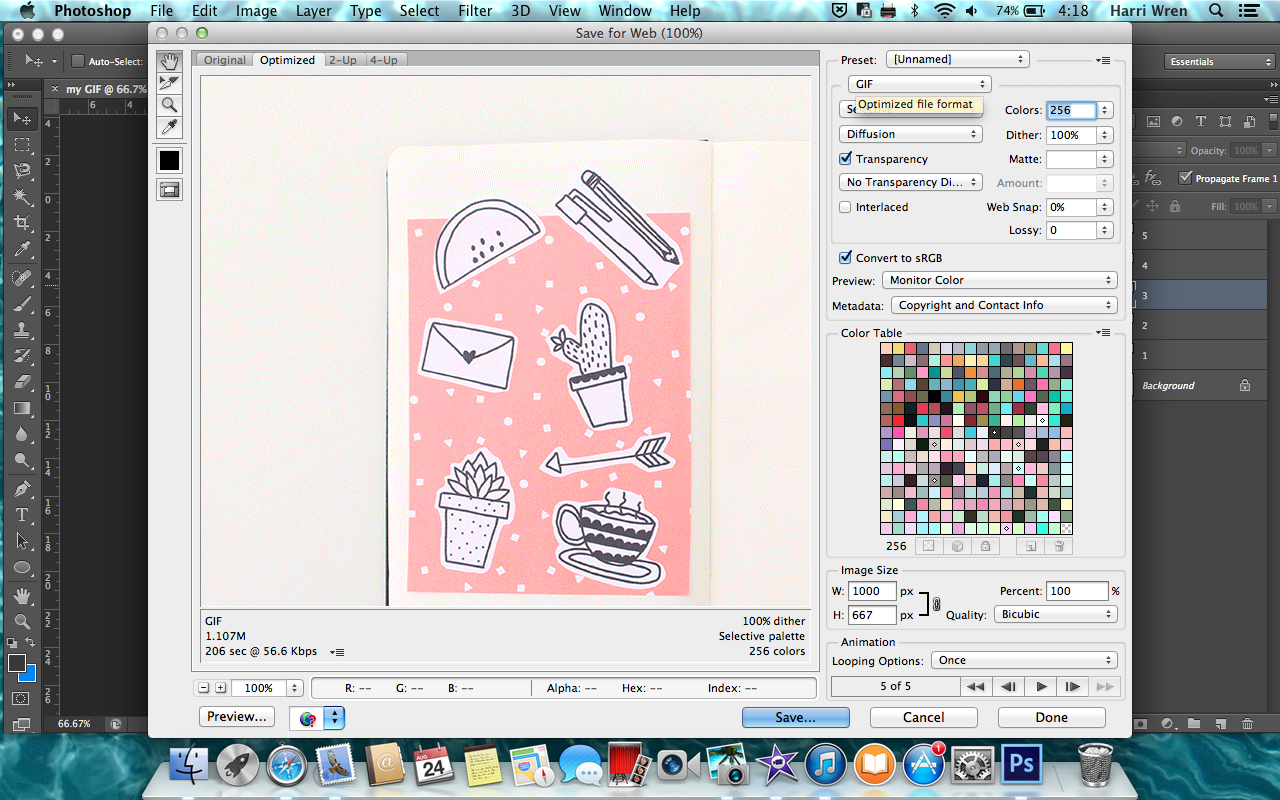1280x800 pixels.
Task: Go to the first animation frame
Action: tap(976, 686)
